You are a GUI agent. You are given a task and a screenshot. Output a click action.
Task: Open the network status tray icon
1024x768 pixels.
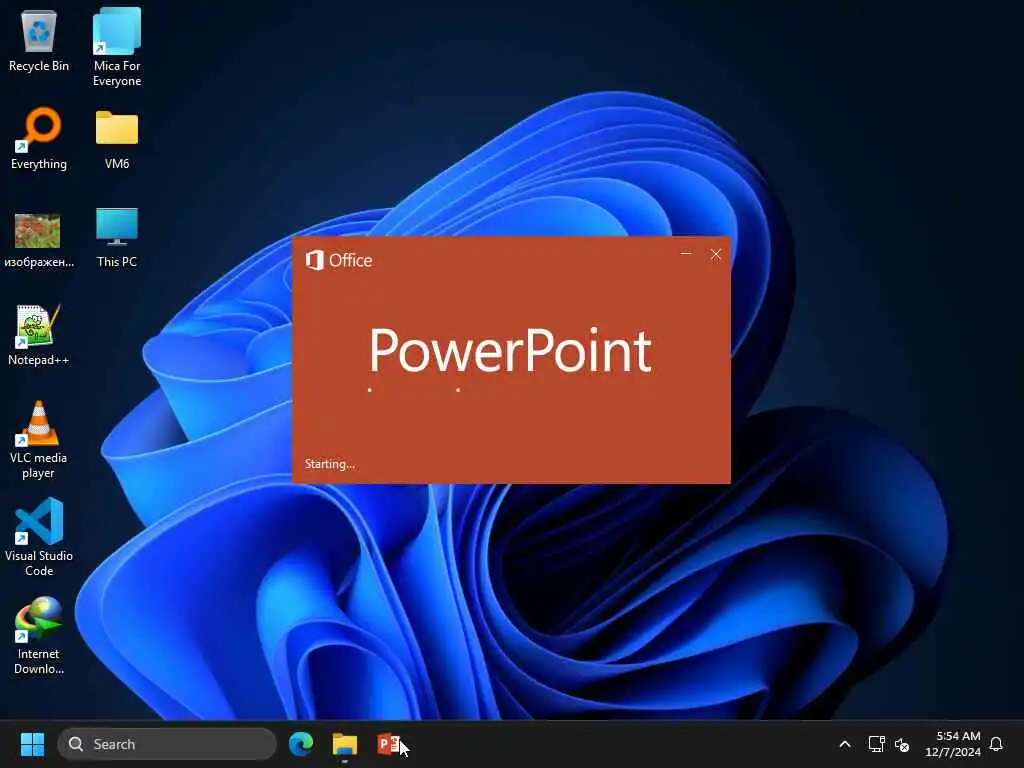click(x=876, y=744)
